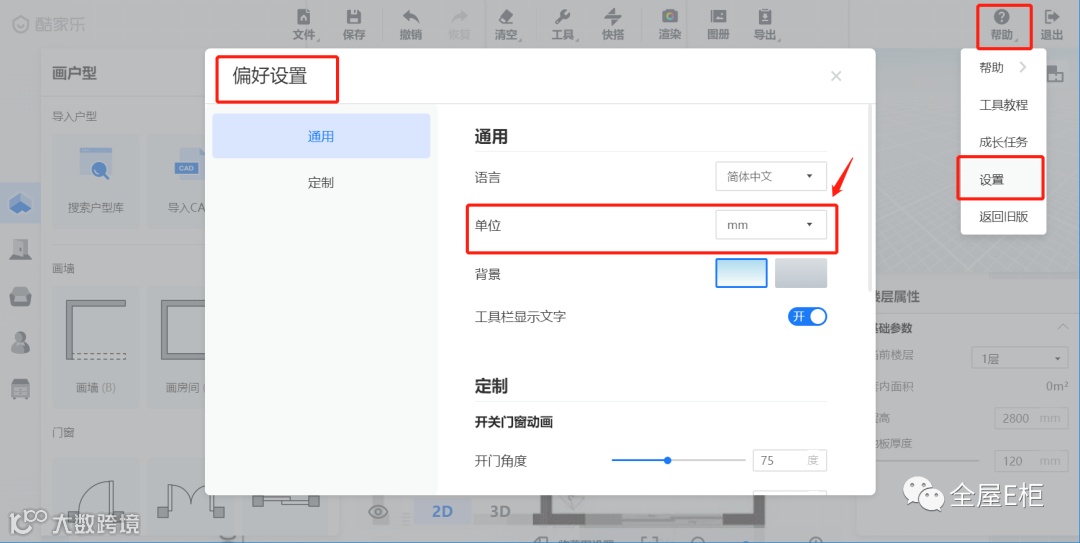Click the 搜索户型库 search icon
The image size is (1080, 543).
point(96,165)
